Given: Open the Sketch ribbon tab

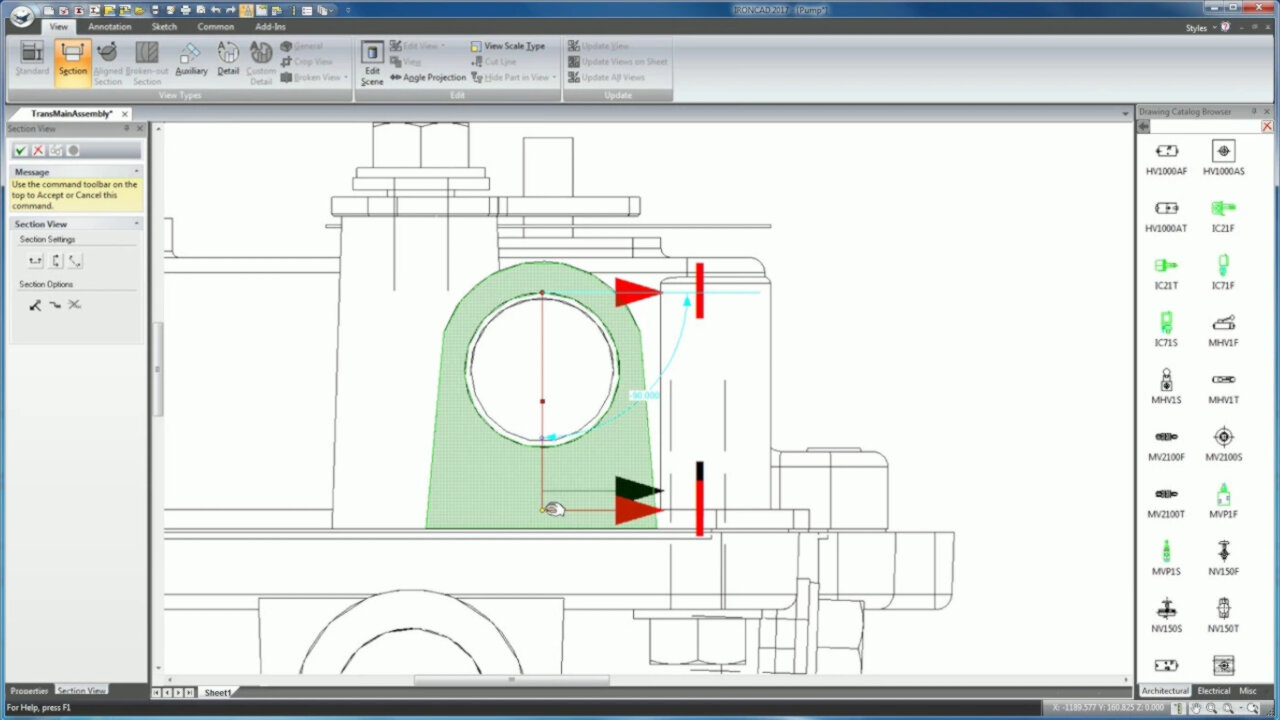Looking at the screenshot, I should 163,26.
